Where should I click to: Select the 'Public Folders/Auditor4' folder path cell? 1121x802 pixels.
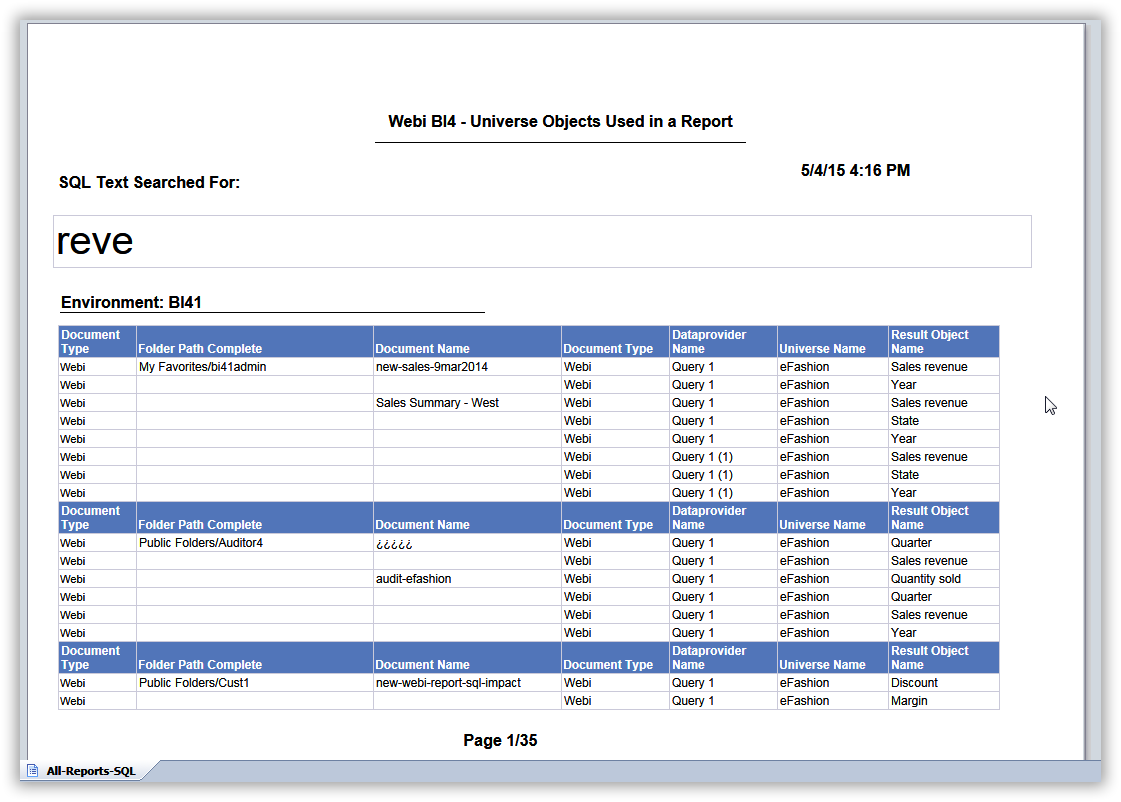tap(255, 543)
